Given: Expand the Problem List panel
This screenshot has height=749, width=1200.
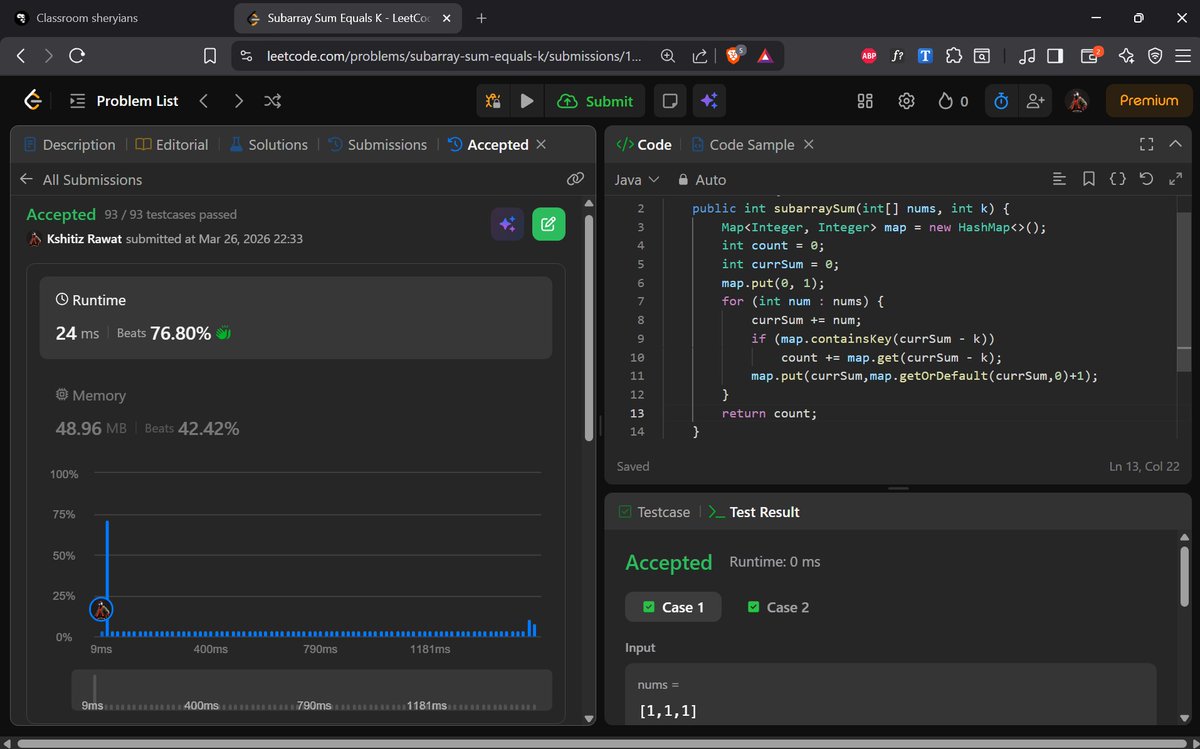Looking at the screenshot, I should coord(124,101).
